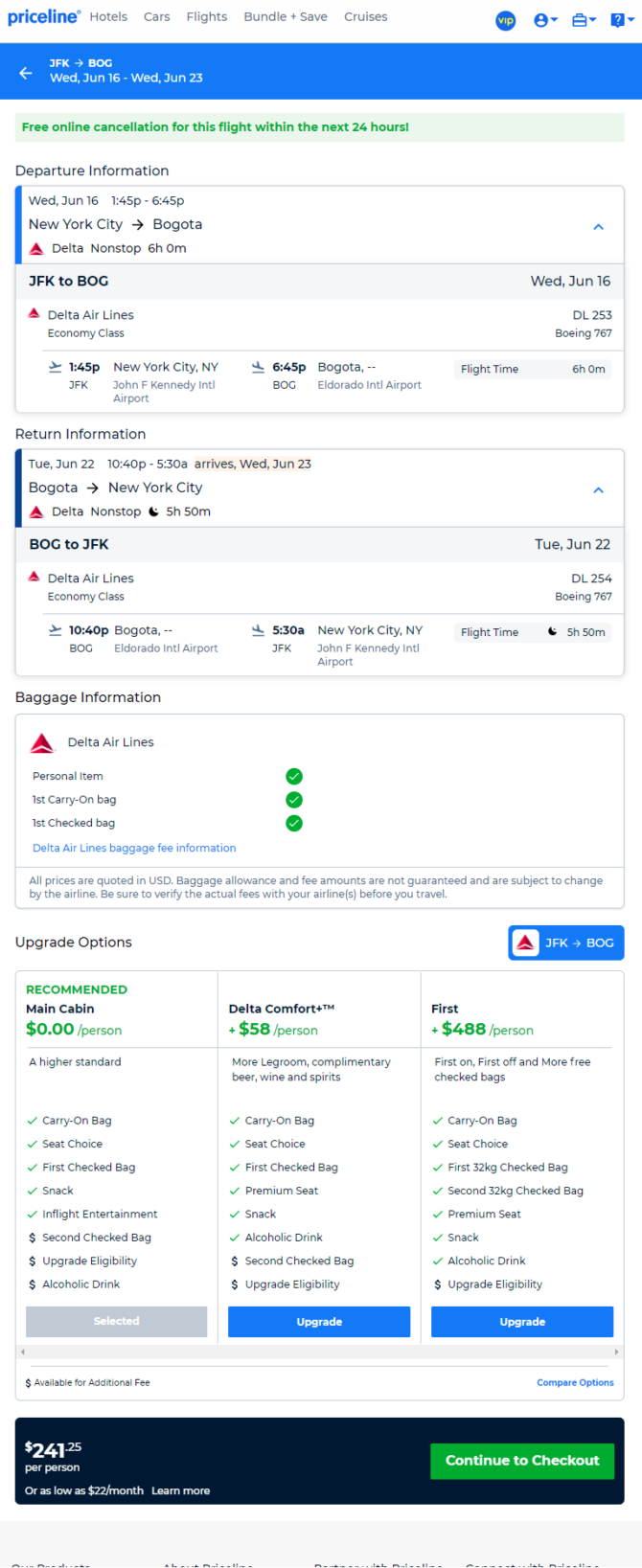Open the Bundle + Save menu item

[x=286, y=17]
